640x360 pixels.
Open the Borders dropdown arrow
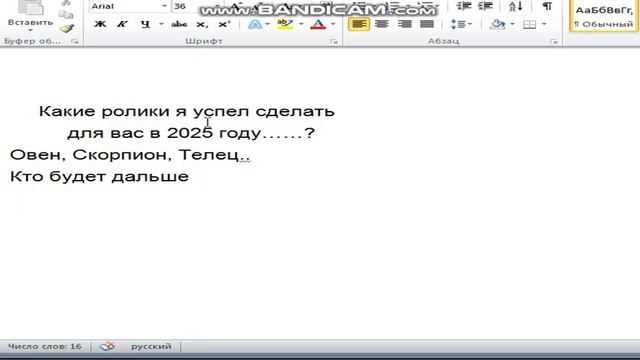point(544,24)
